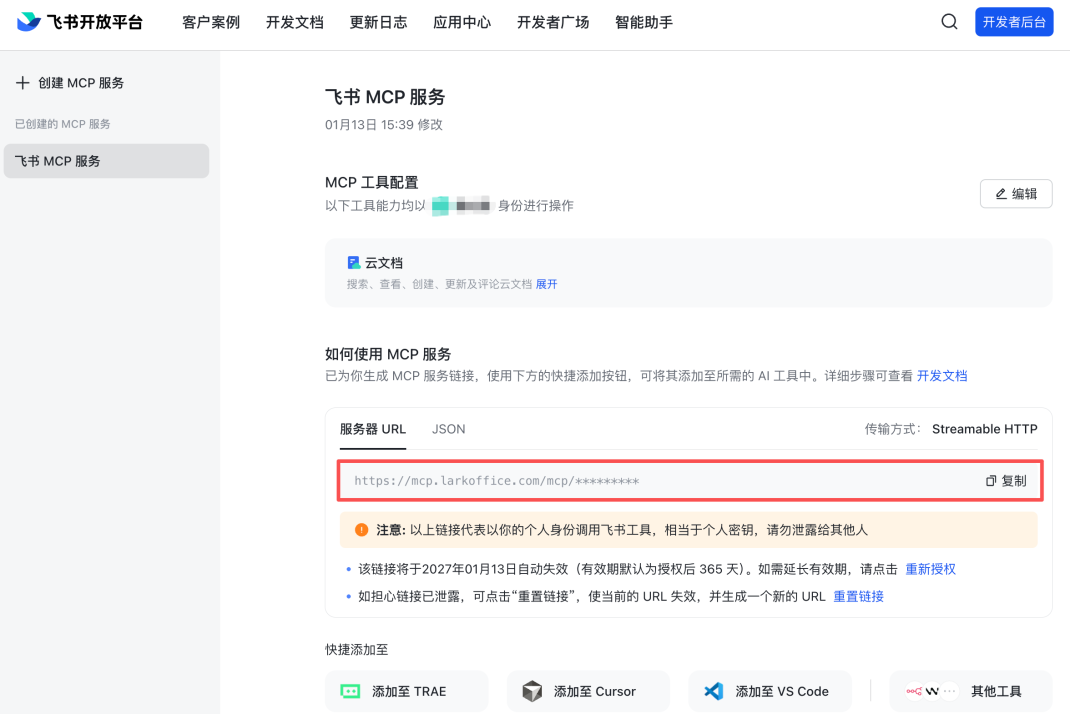Open the 开发者后台 button
The height and width of the screenshot is (714, 1070).
tap(1014, 22)
